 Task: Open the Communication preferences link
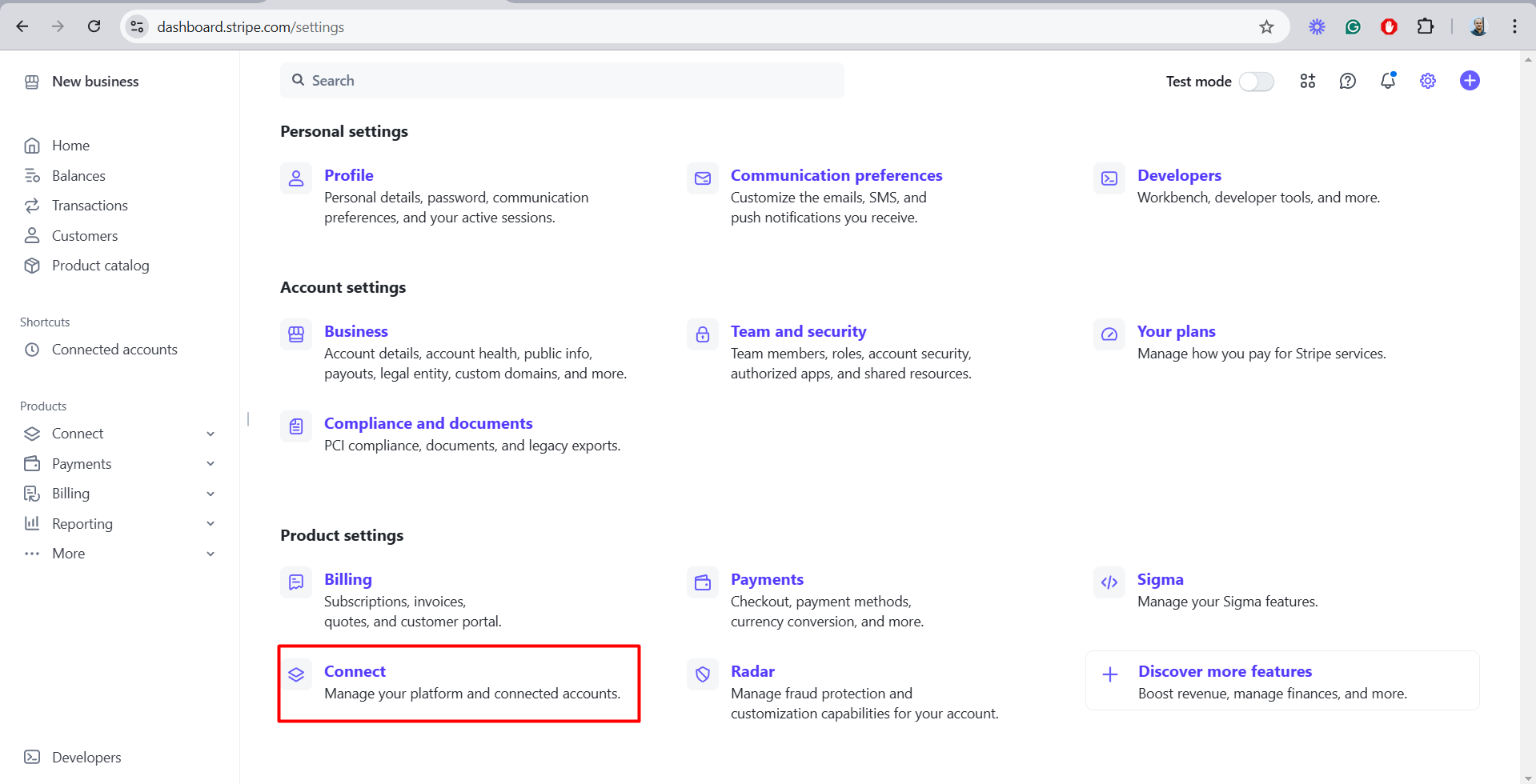pyautogui.click(x=836, y=175)
